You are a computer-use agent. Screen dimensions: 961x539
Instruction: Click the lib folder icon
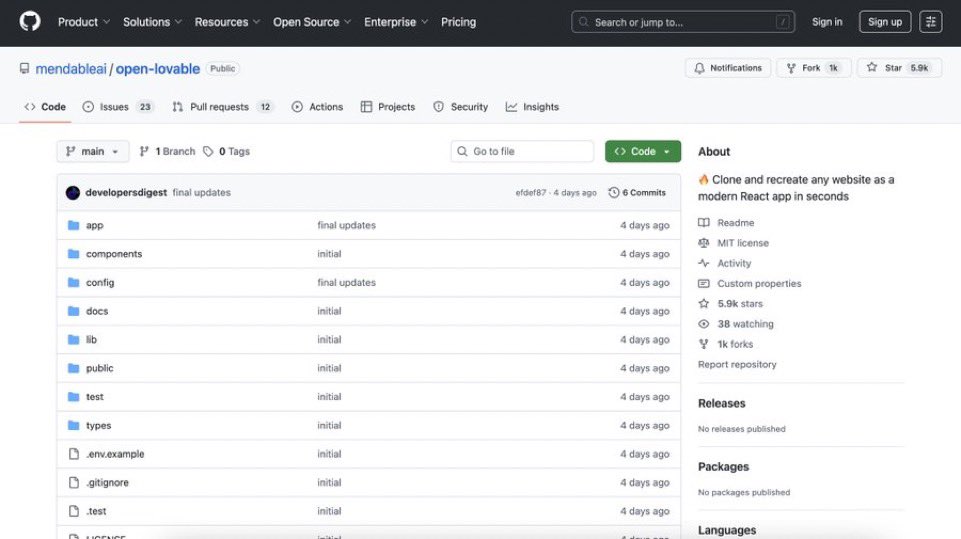tap(74, 340)
